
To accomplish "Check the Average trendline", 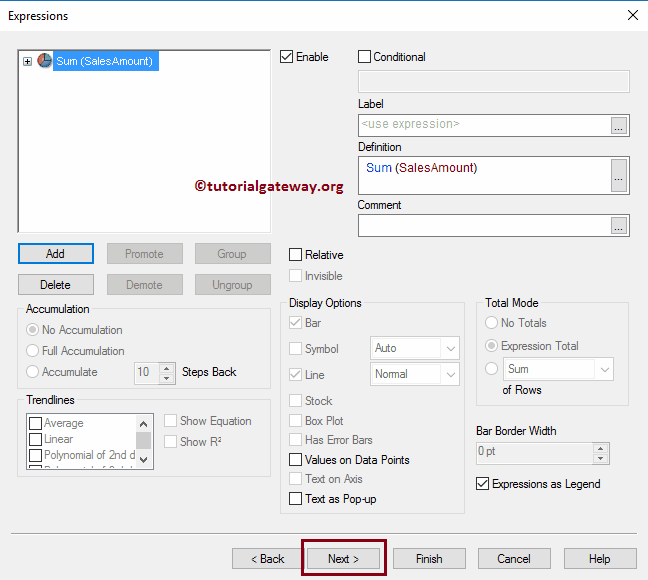I will point(36,423).
